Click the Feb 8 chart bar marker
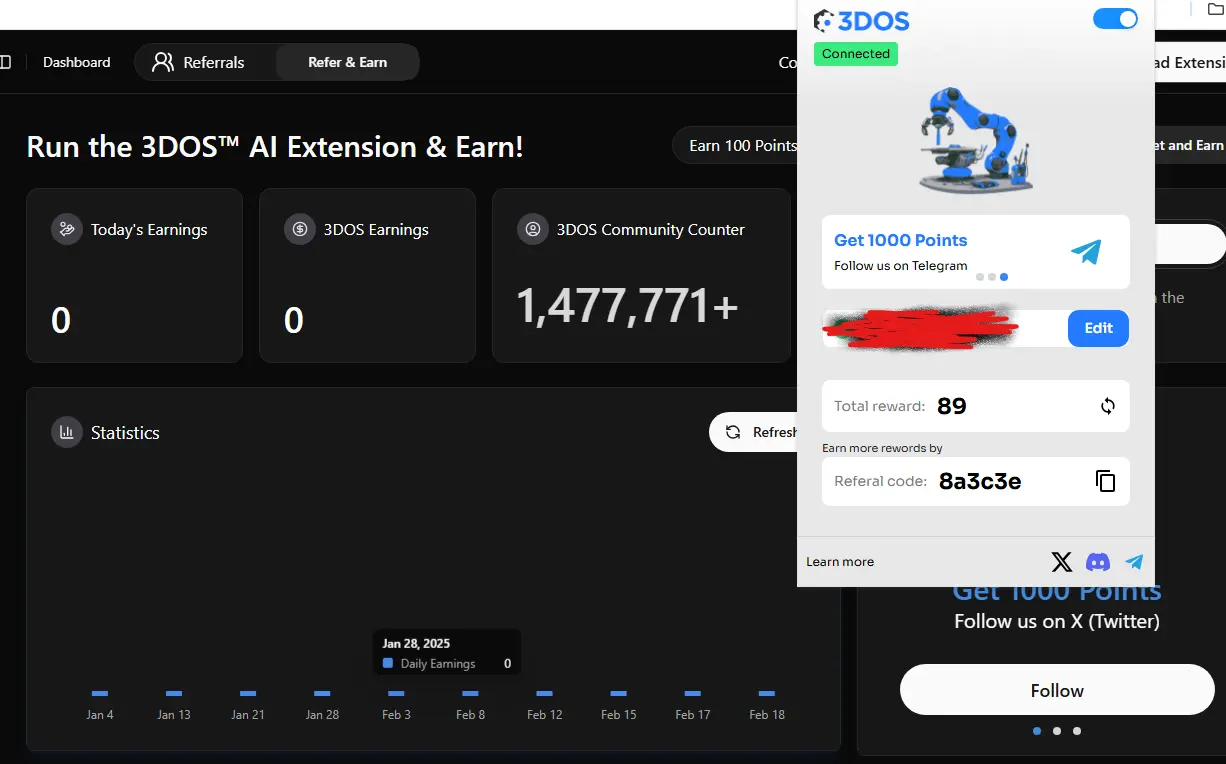Image resolution: width=1226 pixels, height=764 pixels. point(470,693)
